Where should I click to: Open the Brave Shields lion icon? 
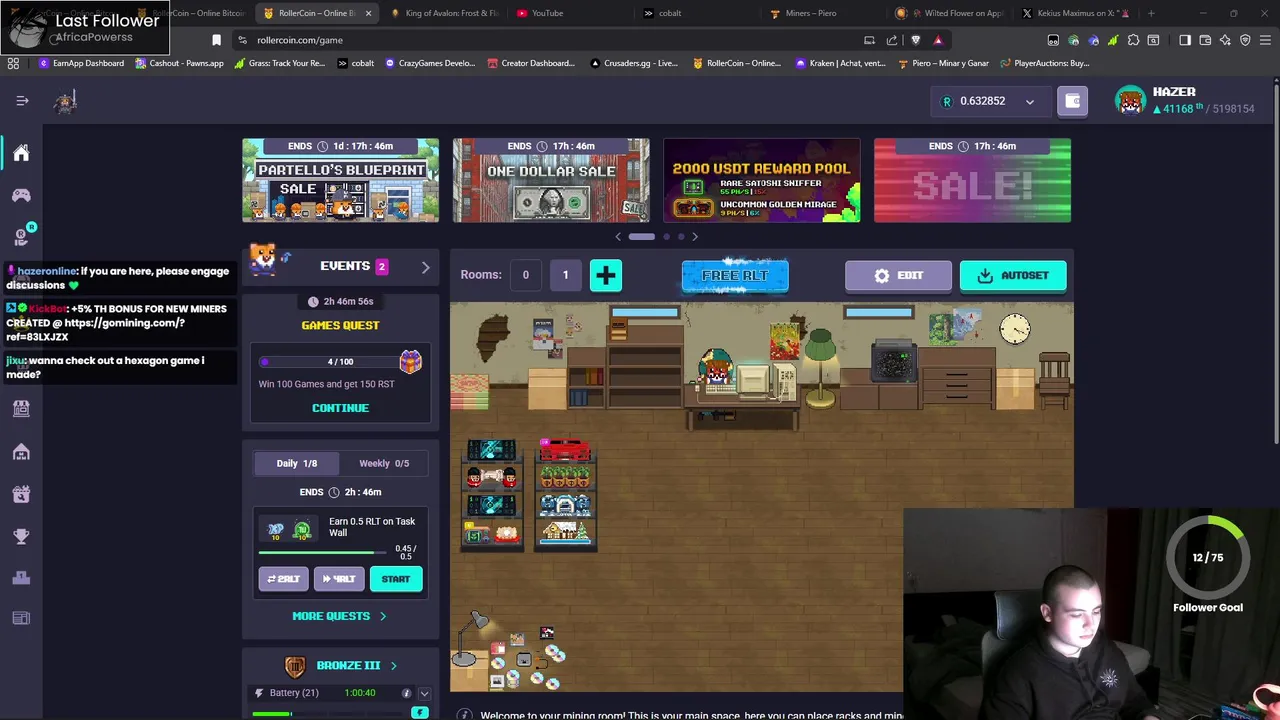[x=915, y=40]
